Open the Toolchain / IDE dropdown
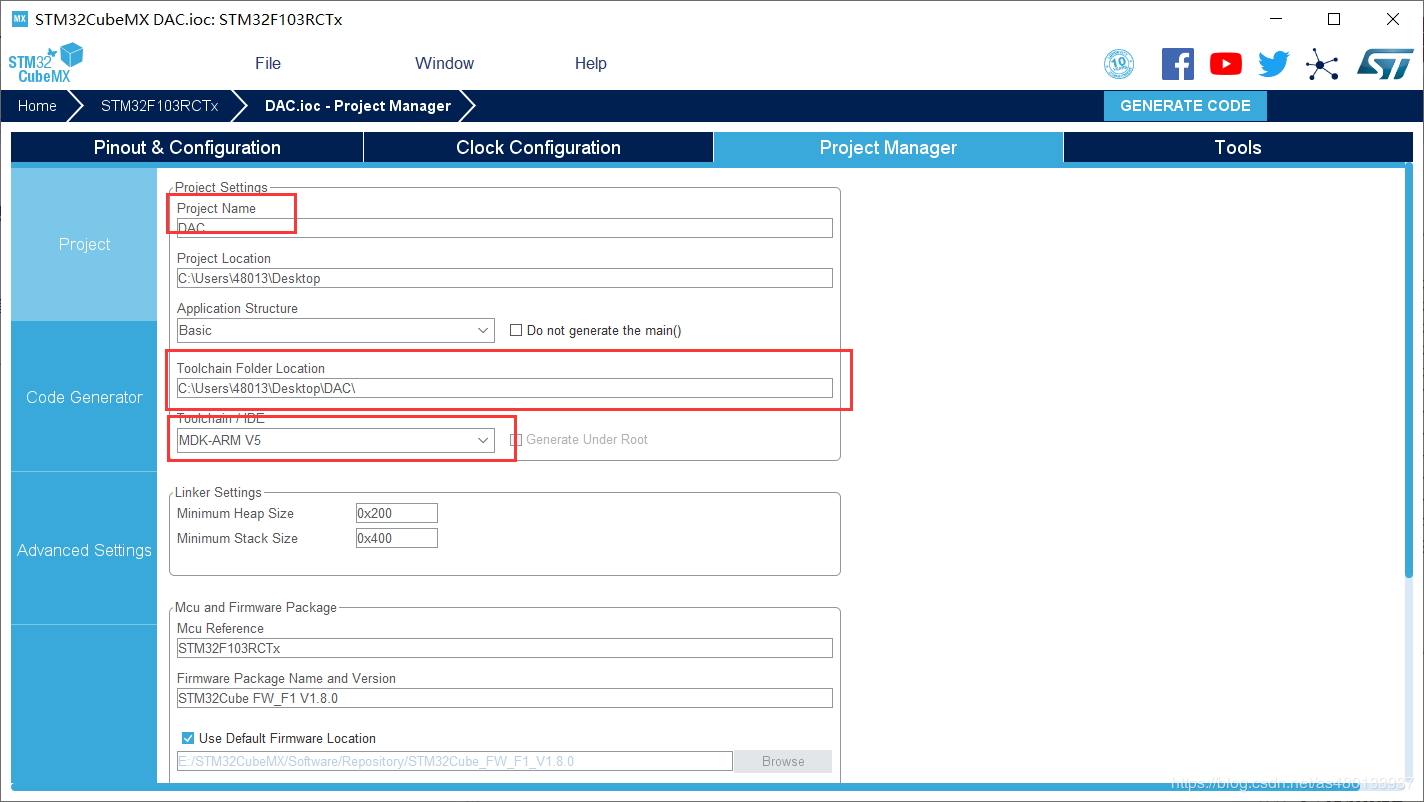This screenshot has height=802, width=1424. click(336, 440)
